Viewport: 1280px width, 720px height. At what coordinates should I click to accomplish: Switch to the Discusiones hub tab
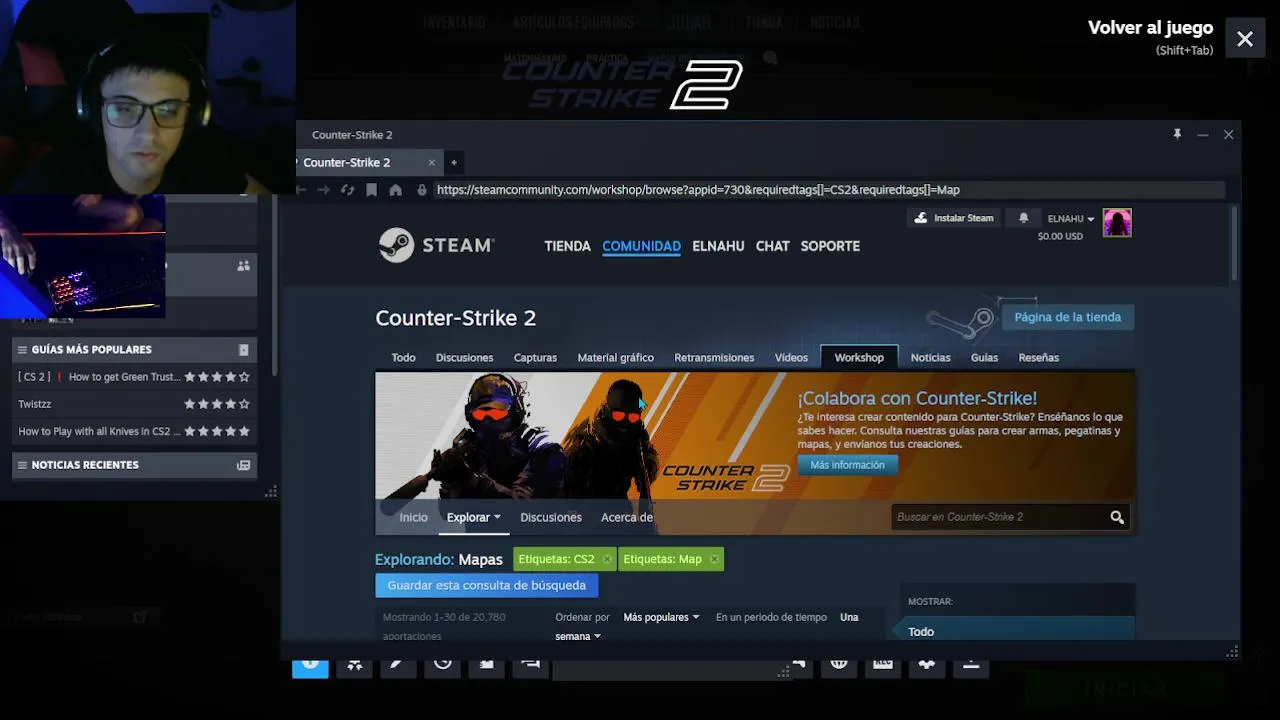pos(464,357)
